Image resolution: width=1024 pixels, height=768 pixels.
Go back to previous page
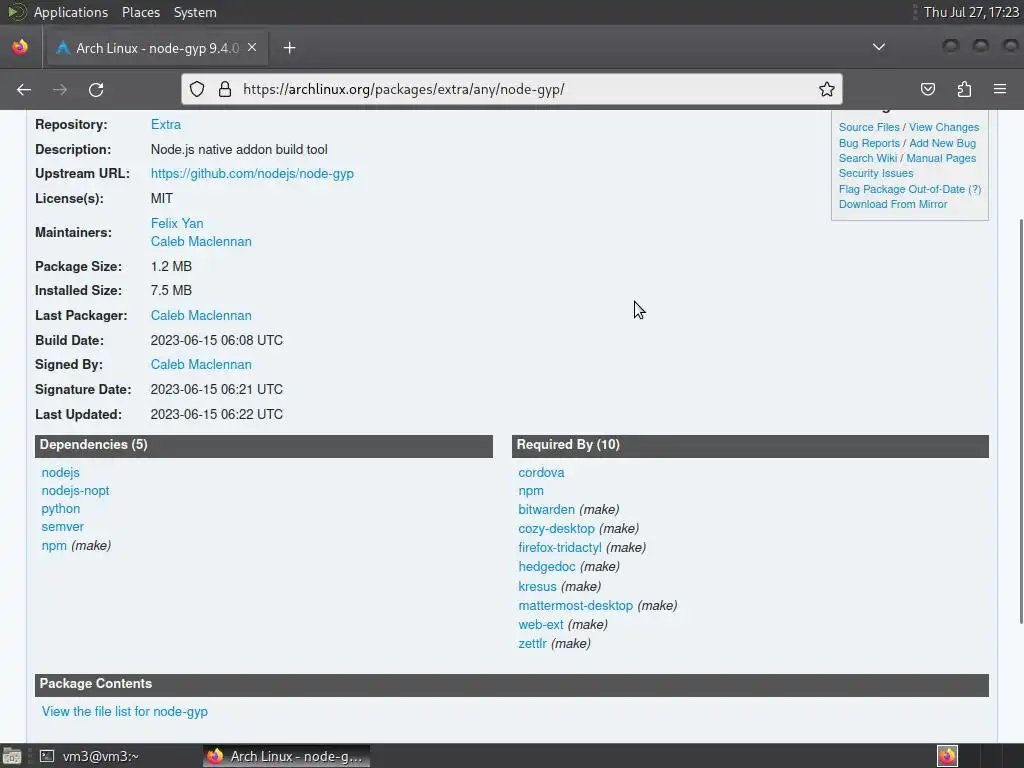point(24,89)
